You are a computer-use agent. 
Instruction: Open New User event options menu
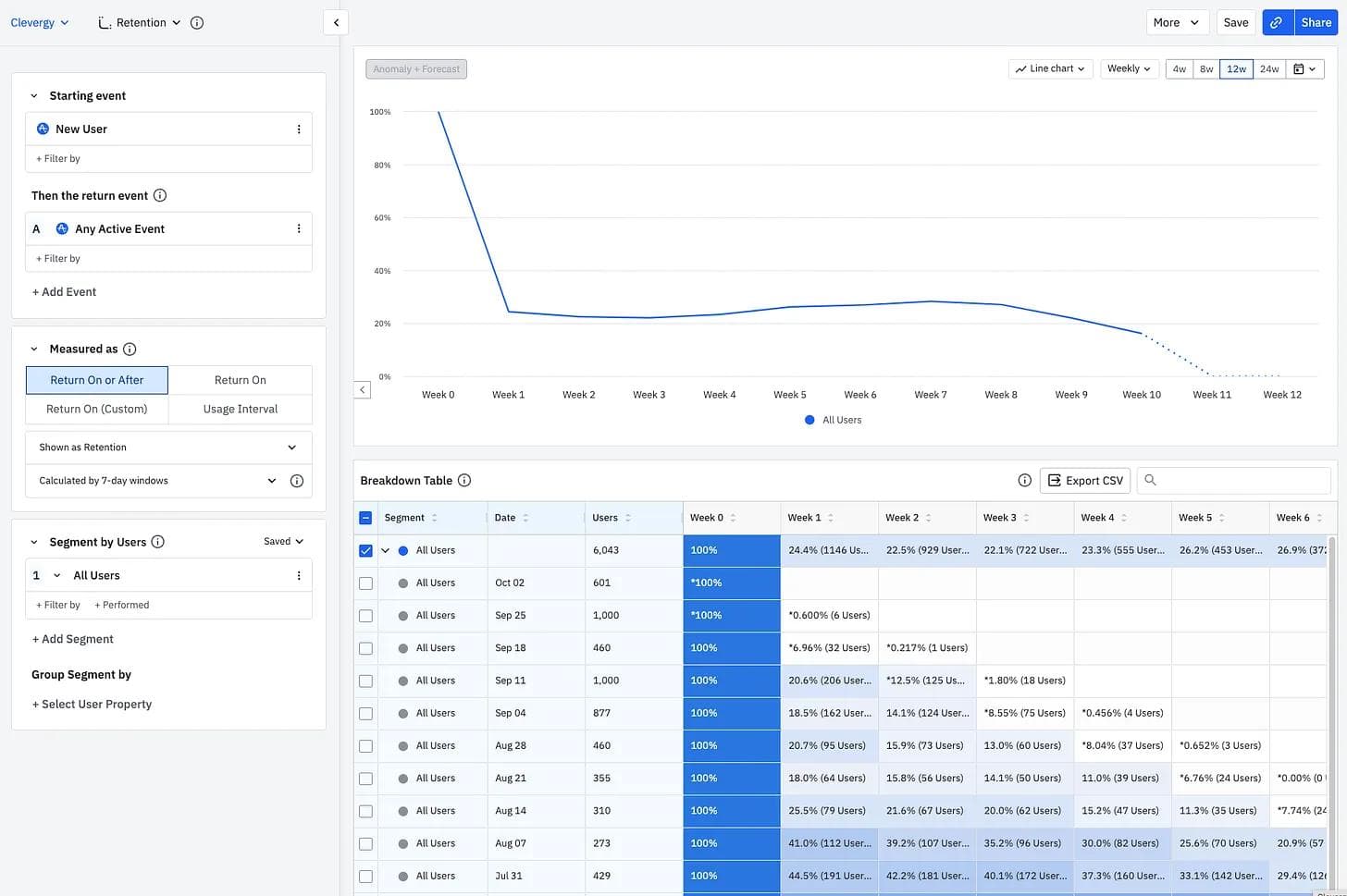[x=299, y=129]
